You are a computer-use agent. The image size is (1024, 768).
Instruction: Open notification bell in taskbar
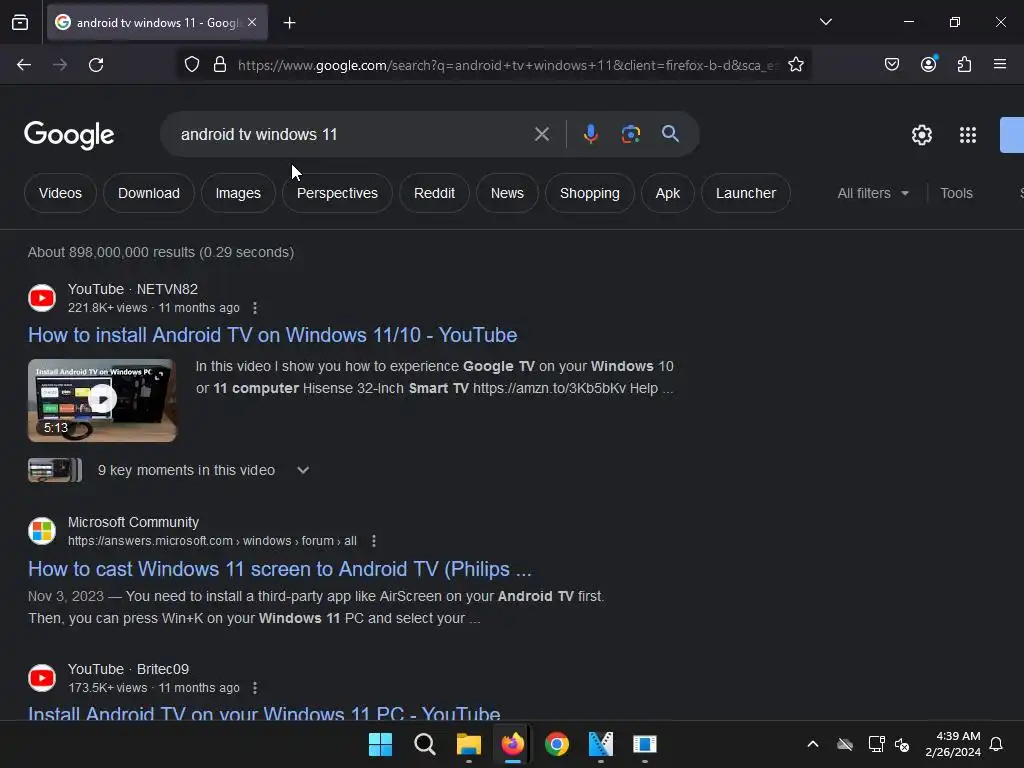coord(997,744)
